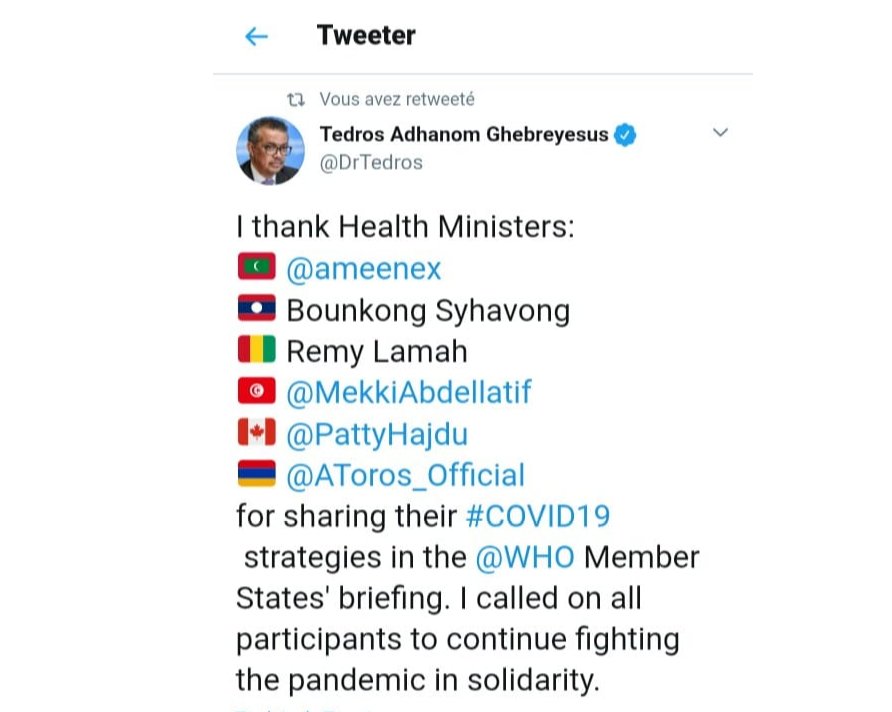Go back using the blue arrow

click(x=257, y=37)
